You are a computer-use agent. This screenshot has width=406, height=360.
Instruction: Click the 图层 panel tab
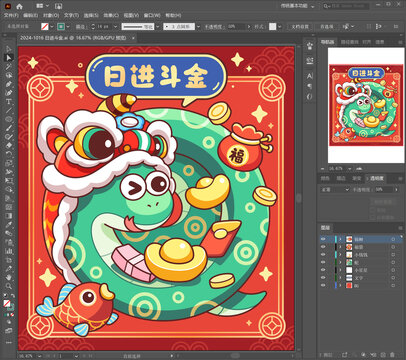325,228
